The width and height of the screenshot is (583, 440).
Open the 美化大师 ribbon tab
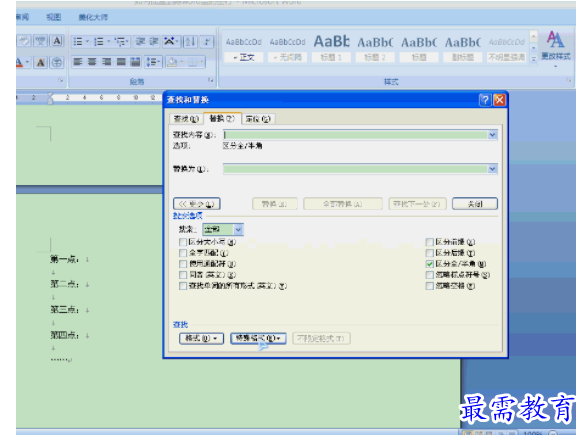tap(93, 17)
